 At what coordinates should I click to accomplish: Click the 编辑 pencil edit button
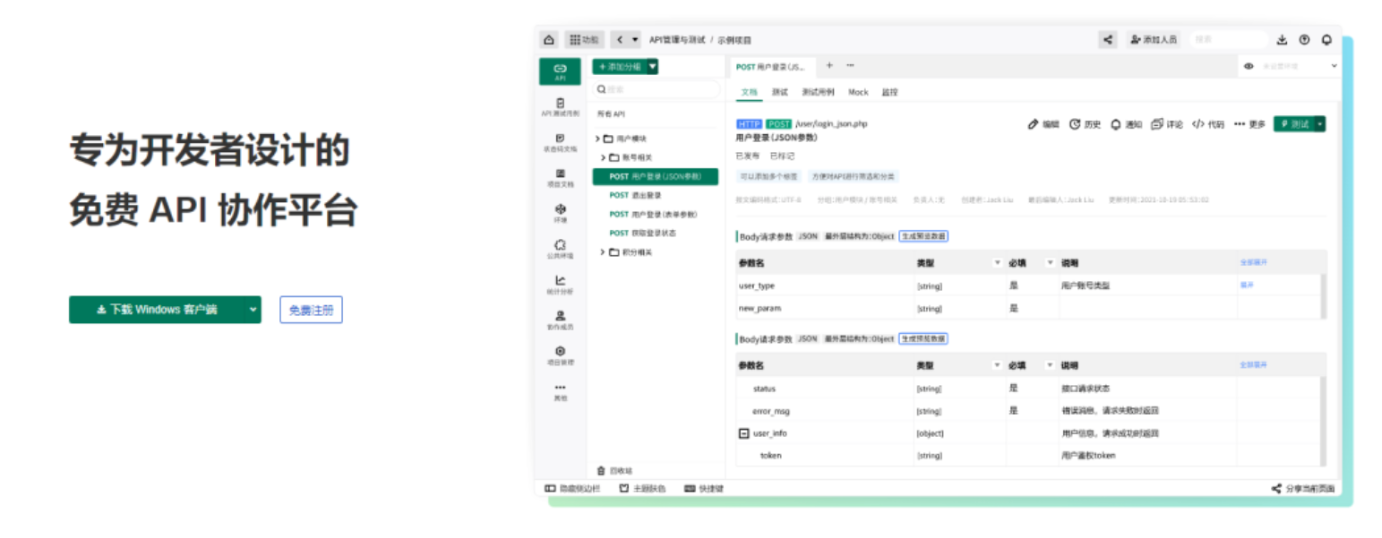pos(1043,125)
